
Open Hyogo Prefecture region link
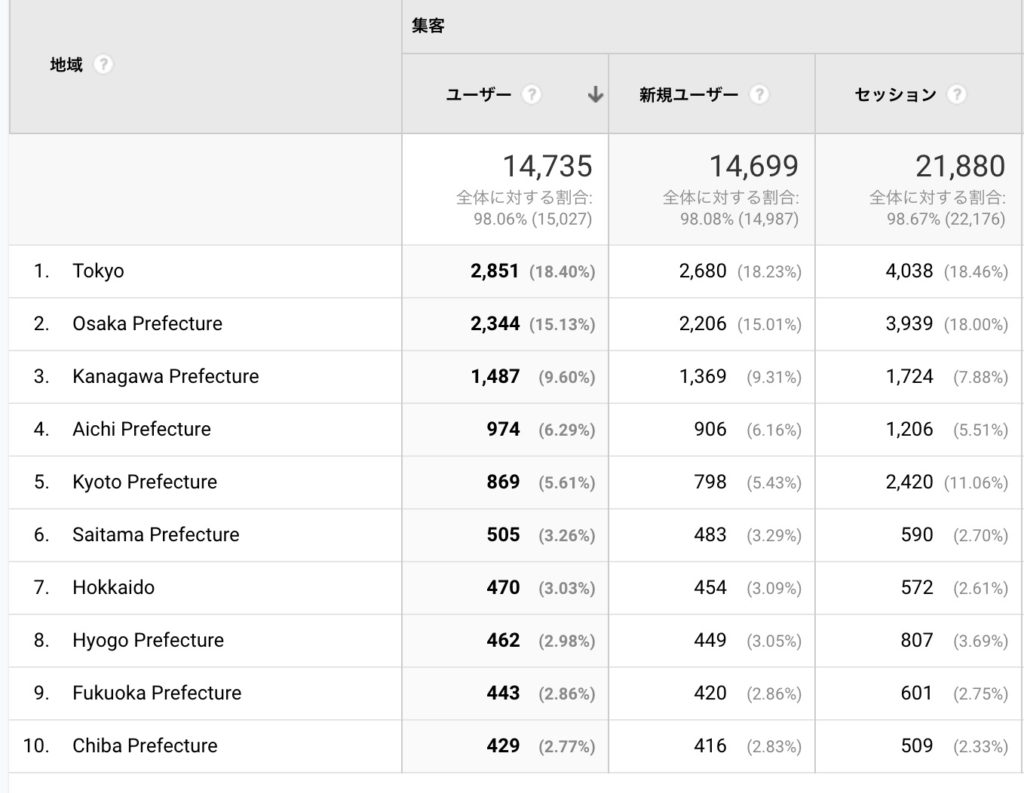148,640
